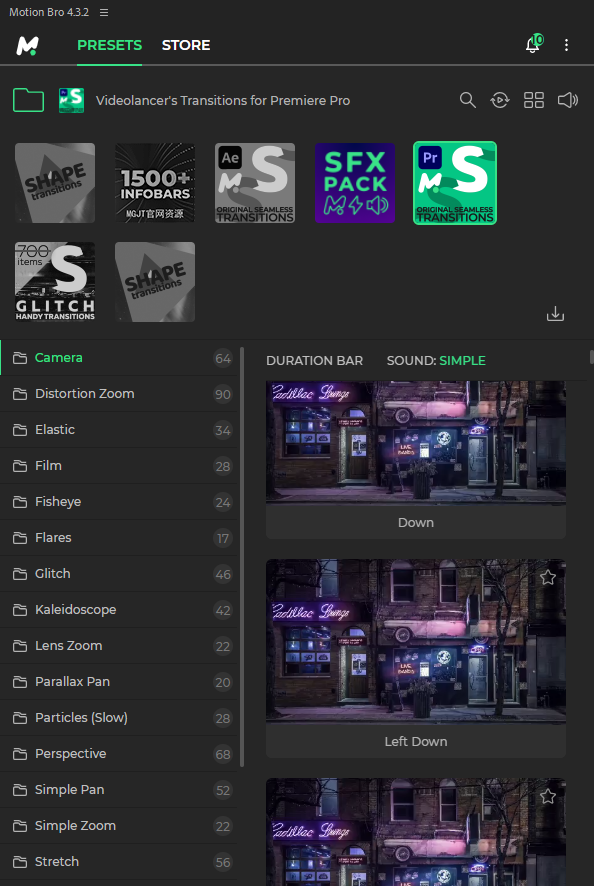Image resolution: width=594 pixels, height=886 pixels.
Task: Switch to grid view layout icon
Action: pos(534,101)
